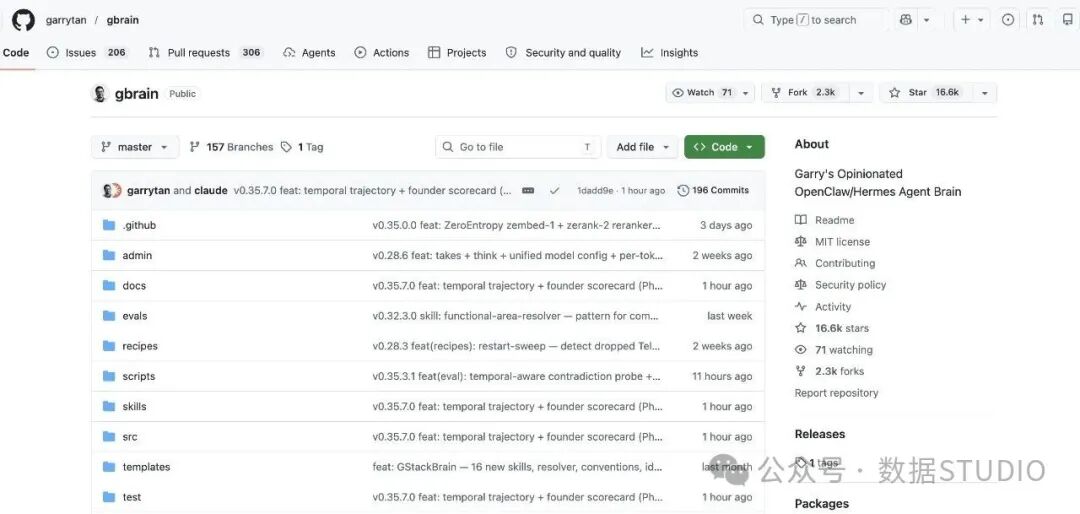1080x514 pixels.
Task: Open the master branch selector dropdown
Action: (x=135, y=147)
